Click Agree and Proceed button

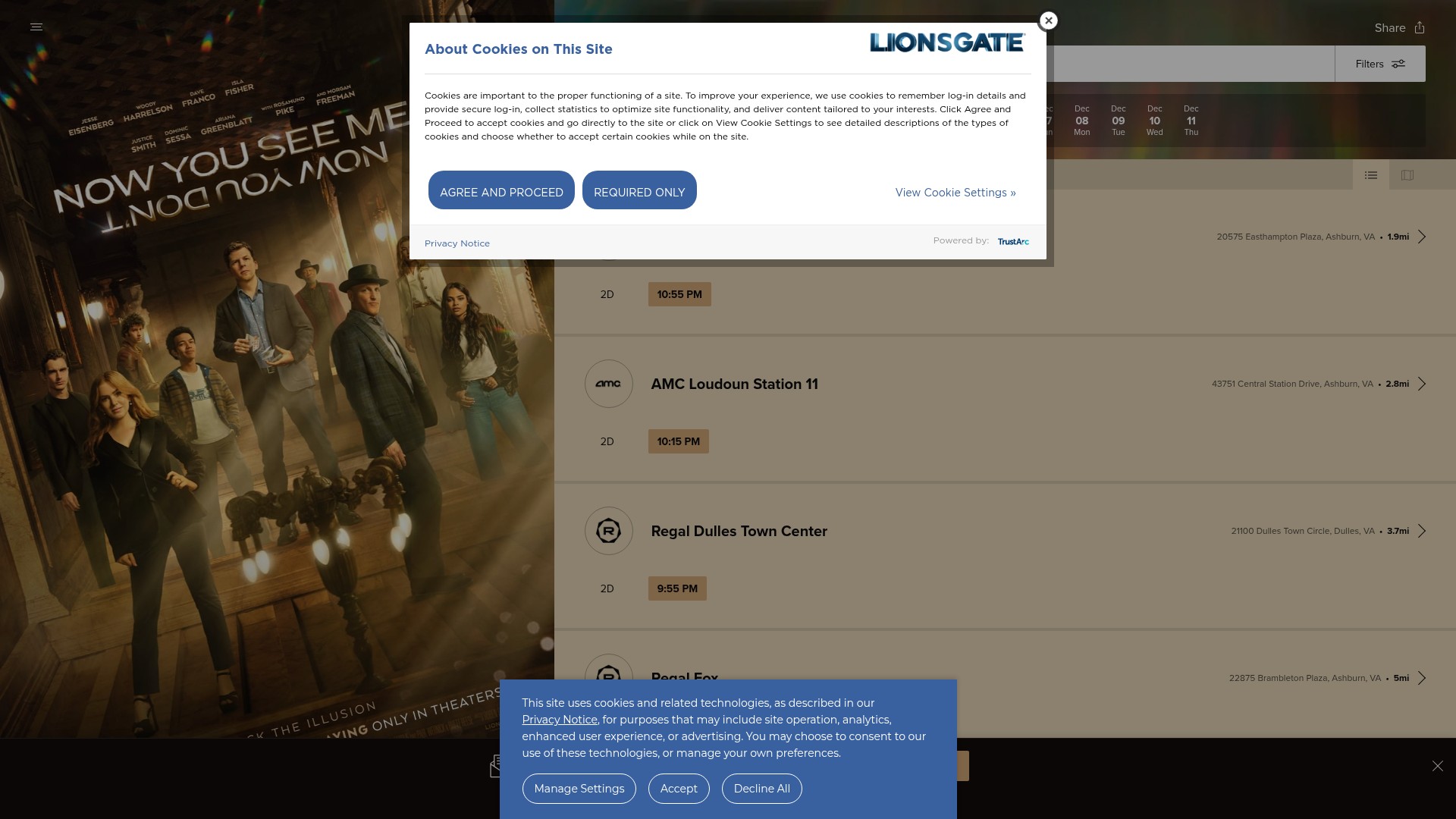501,190
